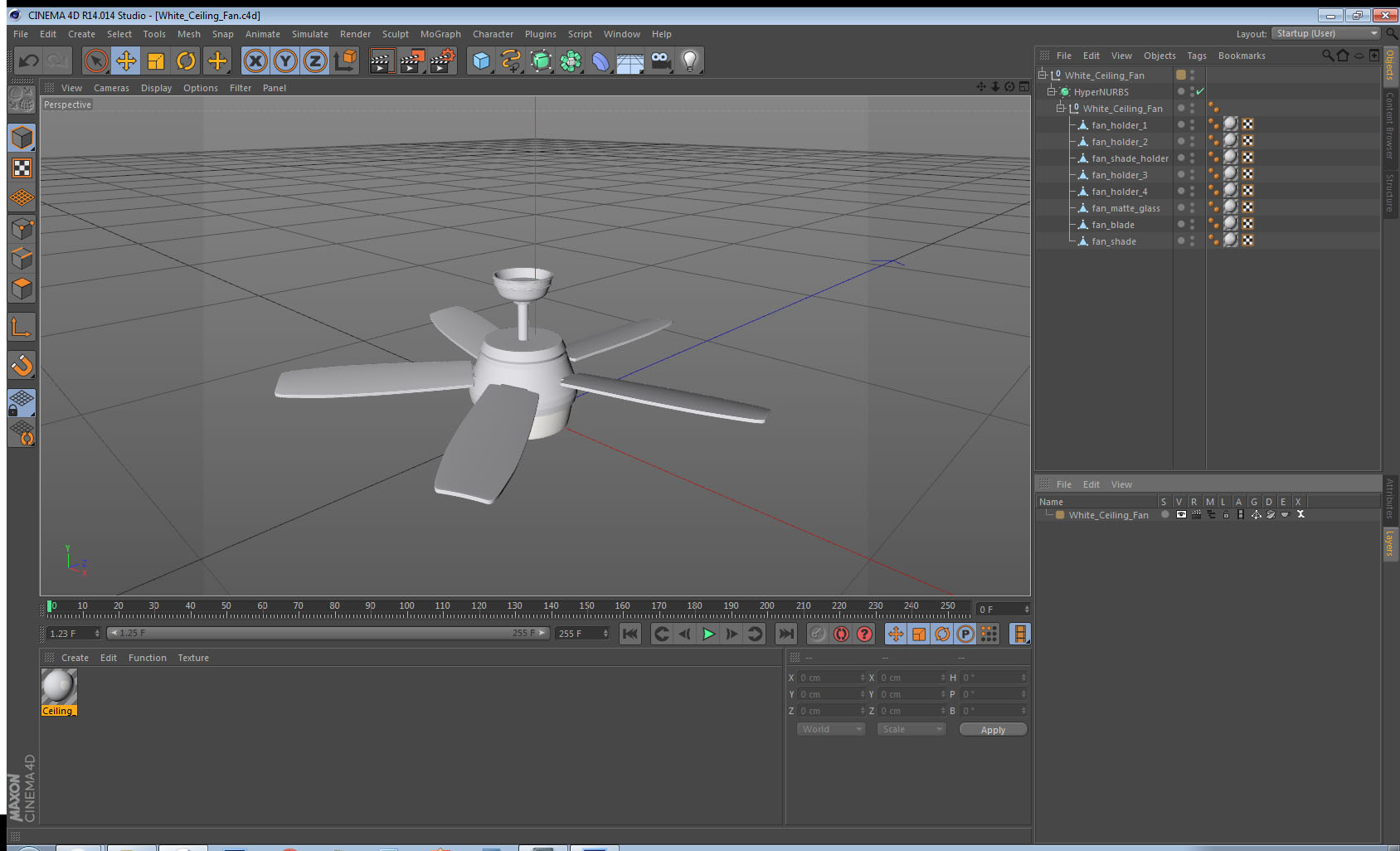
Task: Open the MoGraph menu
Action: click(440, 34)
